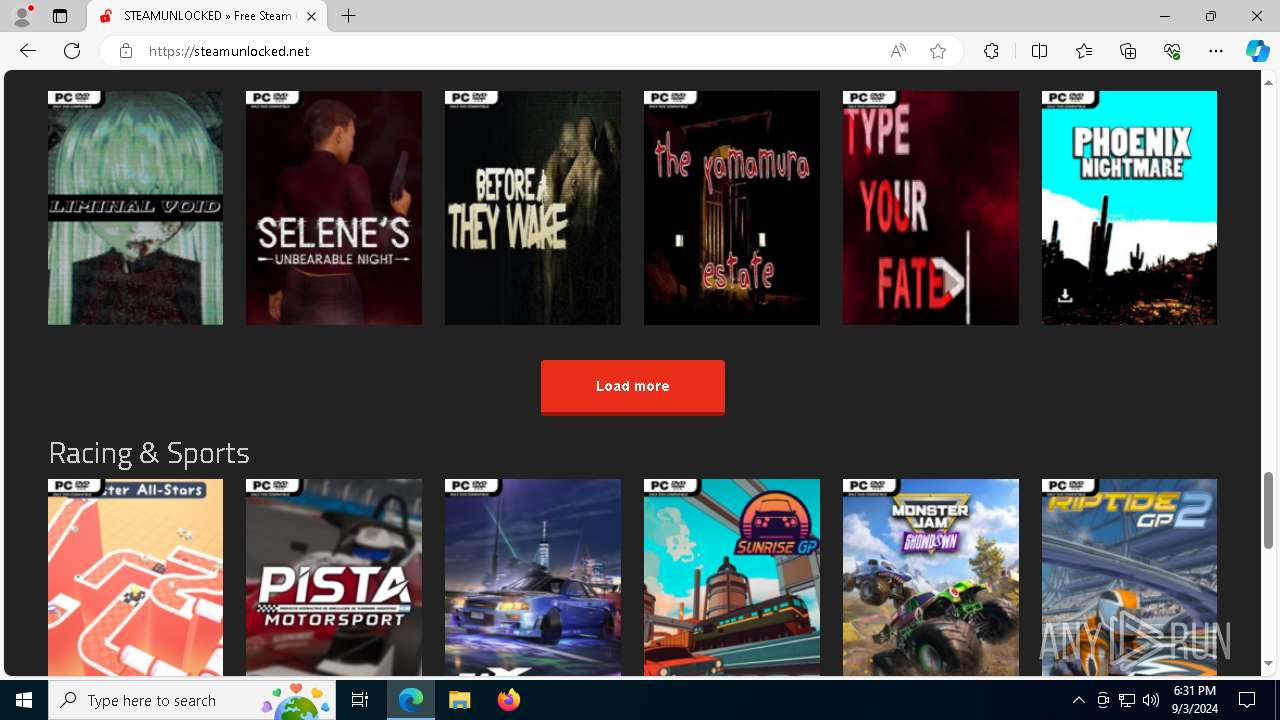Open Before They Wake game cover

[533, 208]
